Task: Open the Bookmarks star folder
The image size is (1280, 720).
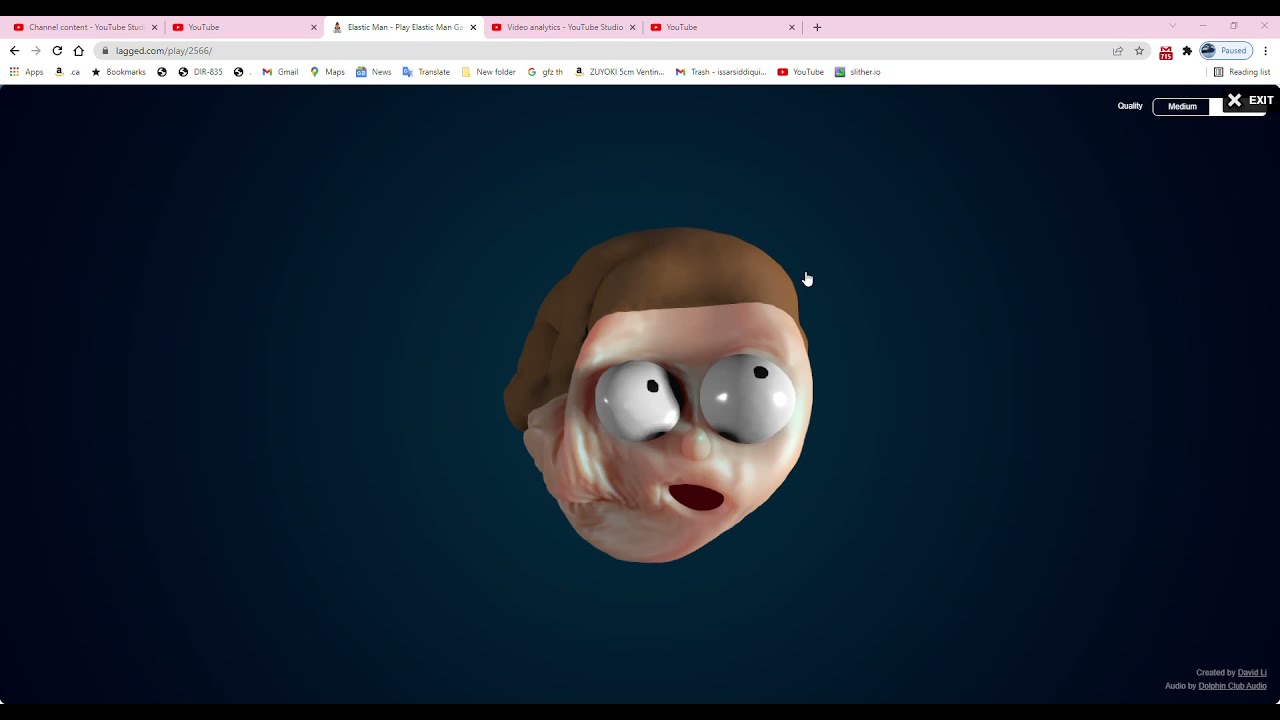Action: 118,72
